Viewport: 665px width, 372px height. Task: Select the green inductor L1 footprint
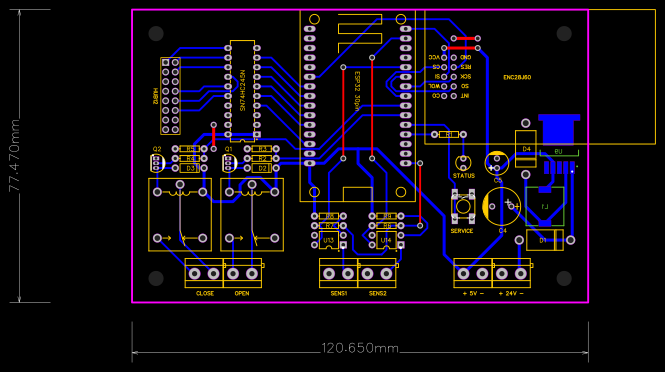(545, 207)
